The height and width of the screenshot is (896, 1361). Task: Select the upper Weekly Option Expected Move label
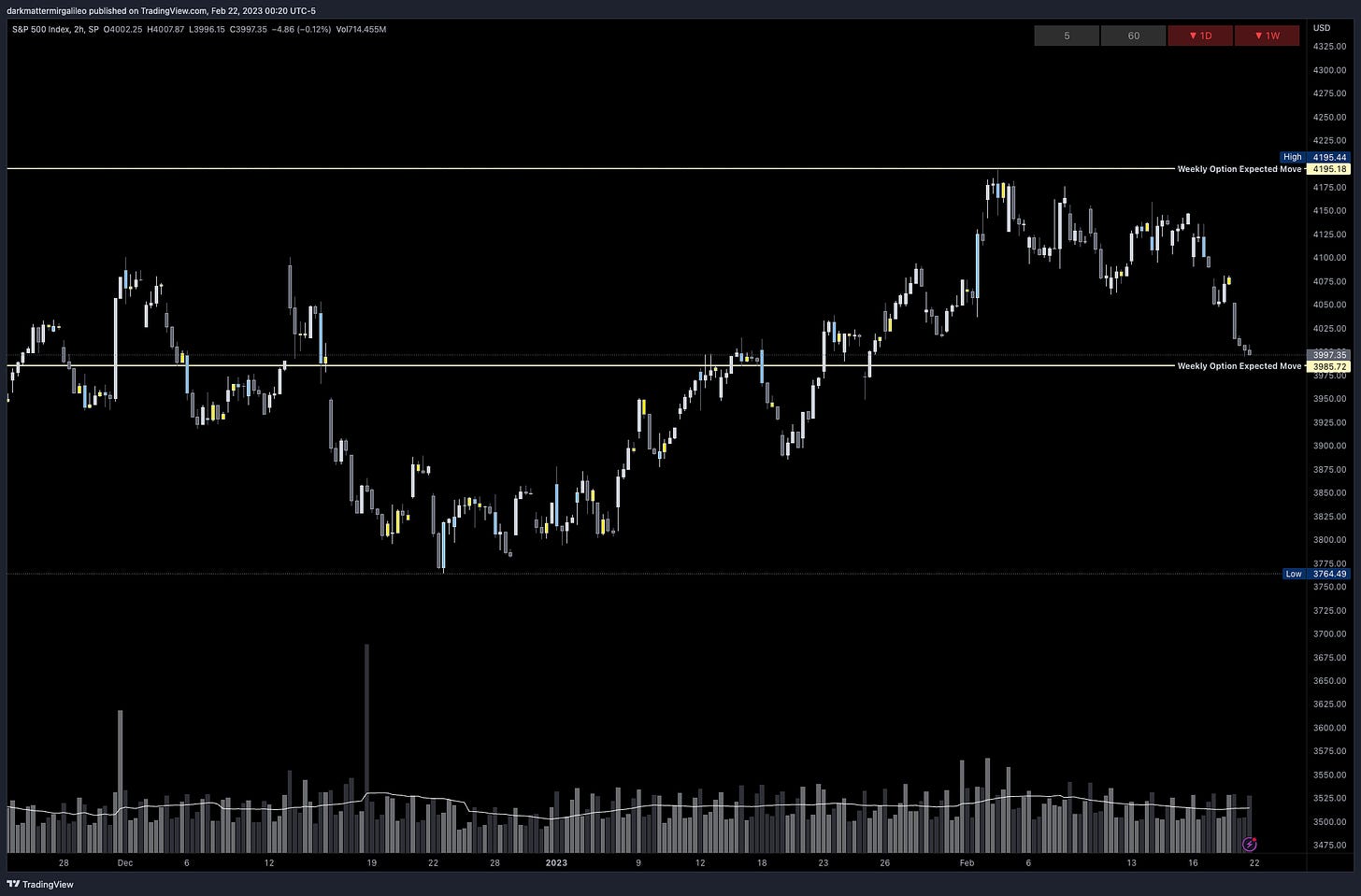pos(1239,169)
